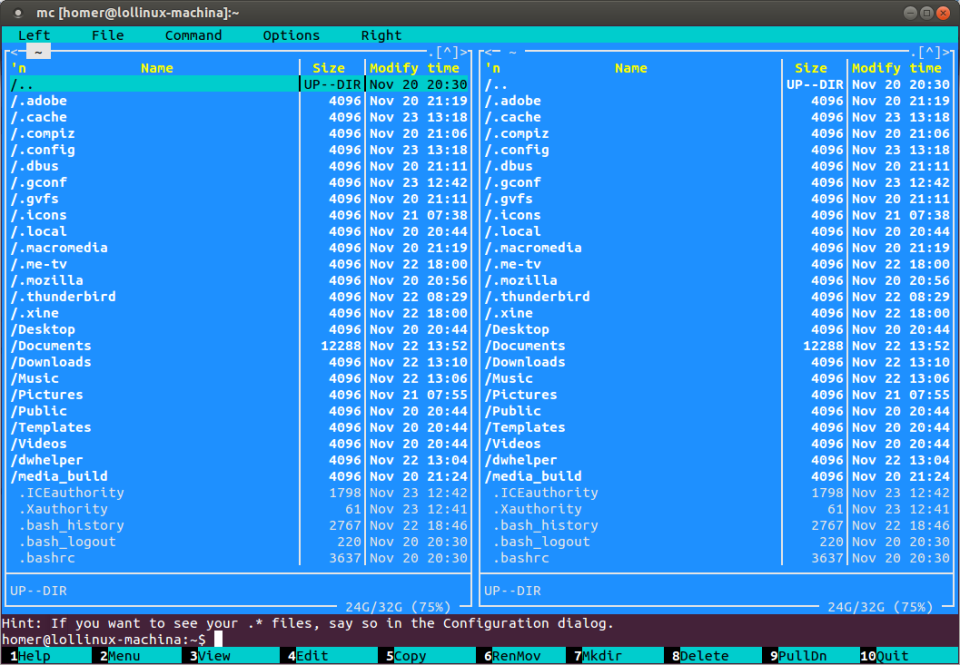Select .bashrc in the left panel

[x=239, y=558]
